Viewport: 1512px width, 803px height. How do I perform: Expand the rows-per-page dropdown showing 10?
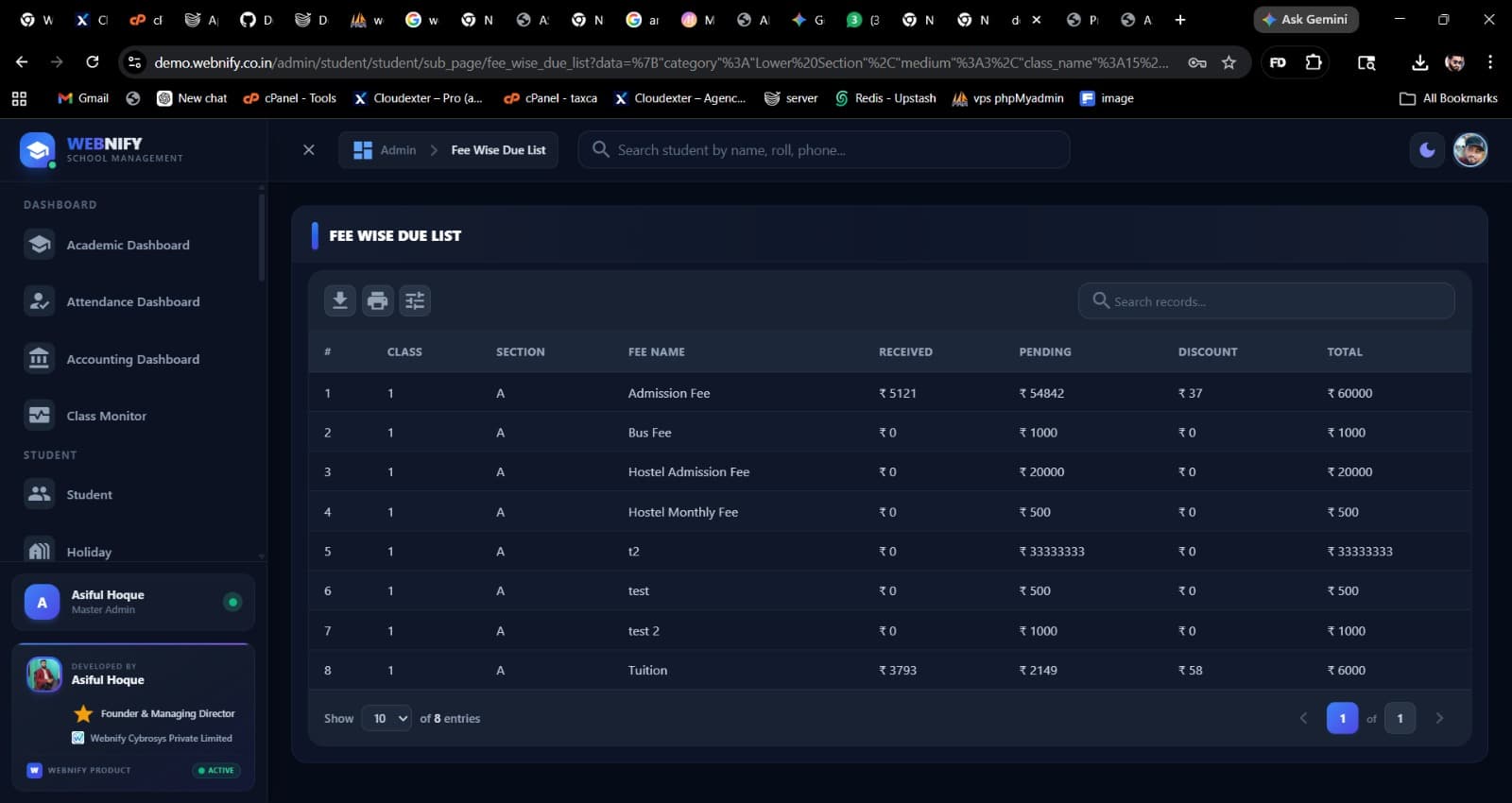387,718
